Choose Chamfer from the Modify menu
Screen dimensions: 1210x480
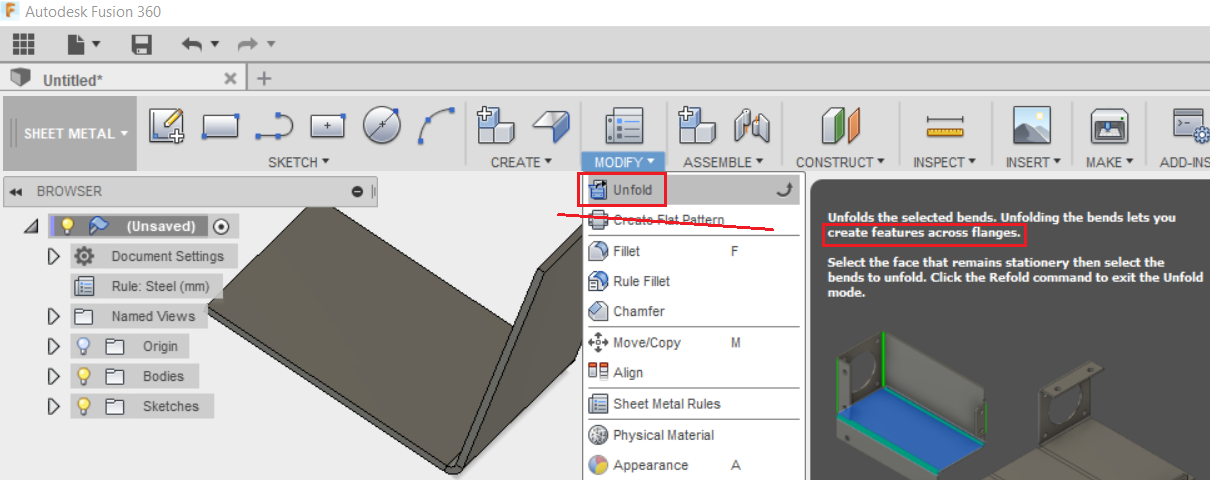tap(692, 311)
